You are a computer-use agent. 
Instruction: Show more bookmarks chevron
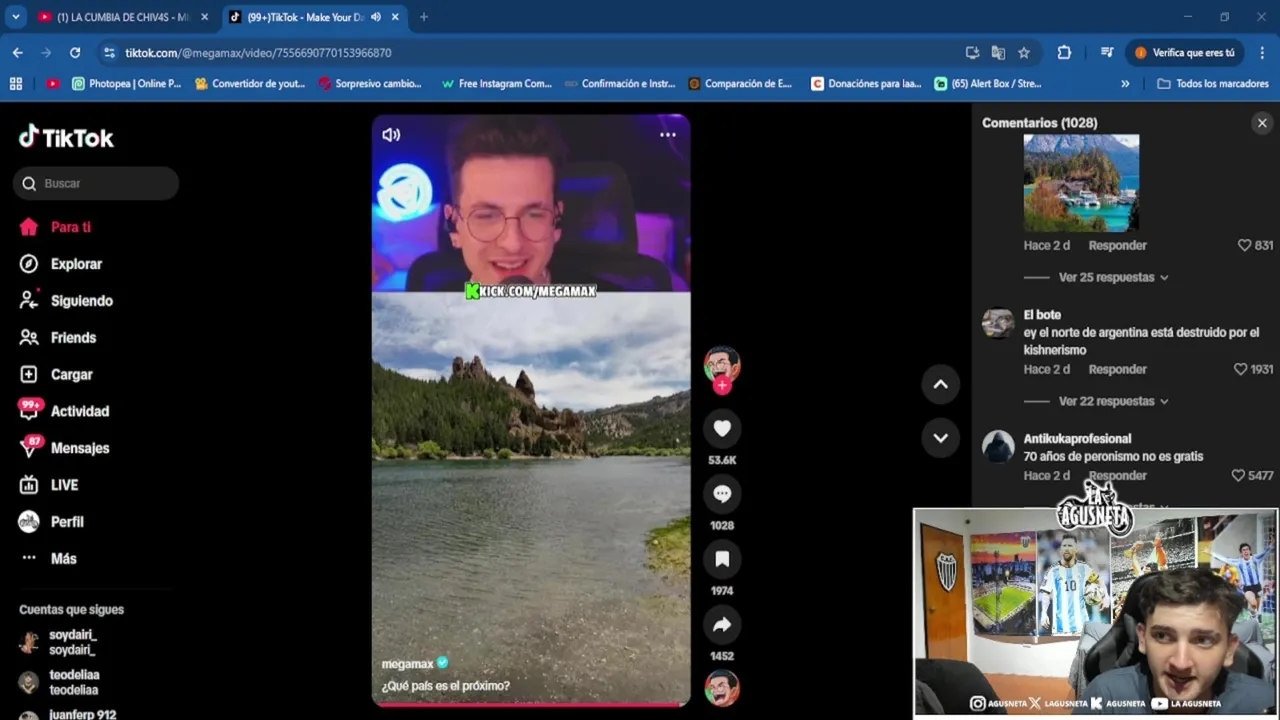click(1125, 84)
